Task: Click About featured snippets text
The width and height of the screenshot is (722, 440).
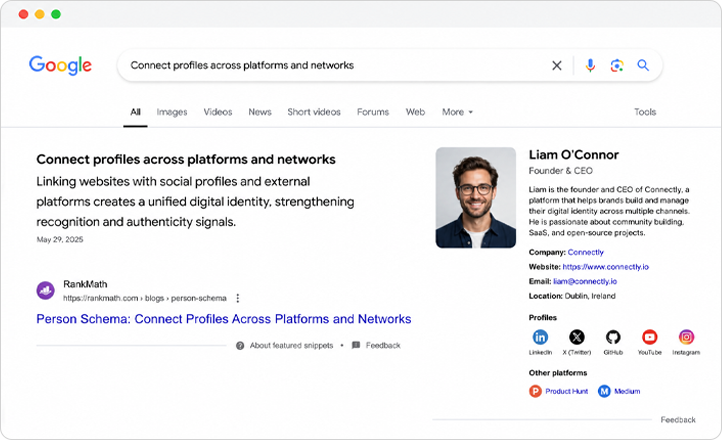Action: (x=291, y=345)
